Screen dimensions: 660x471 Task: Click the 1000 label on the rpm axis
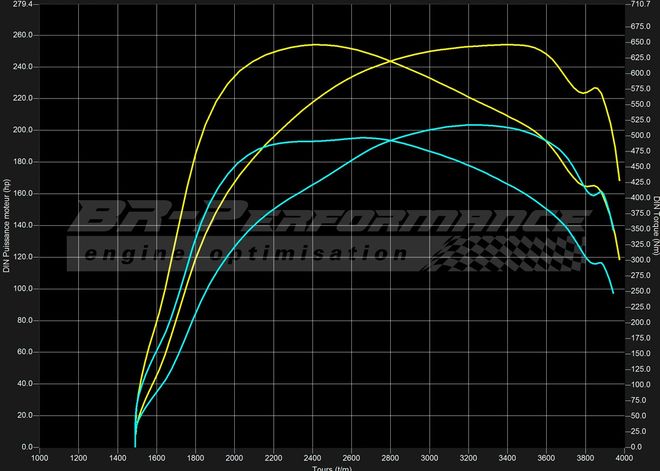(40, 458)
